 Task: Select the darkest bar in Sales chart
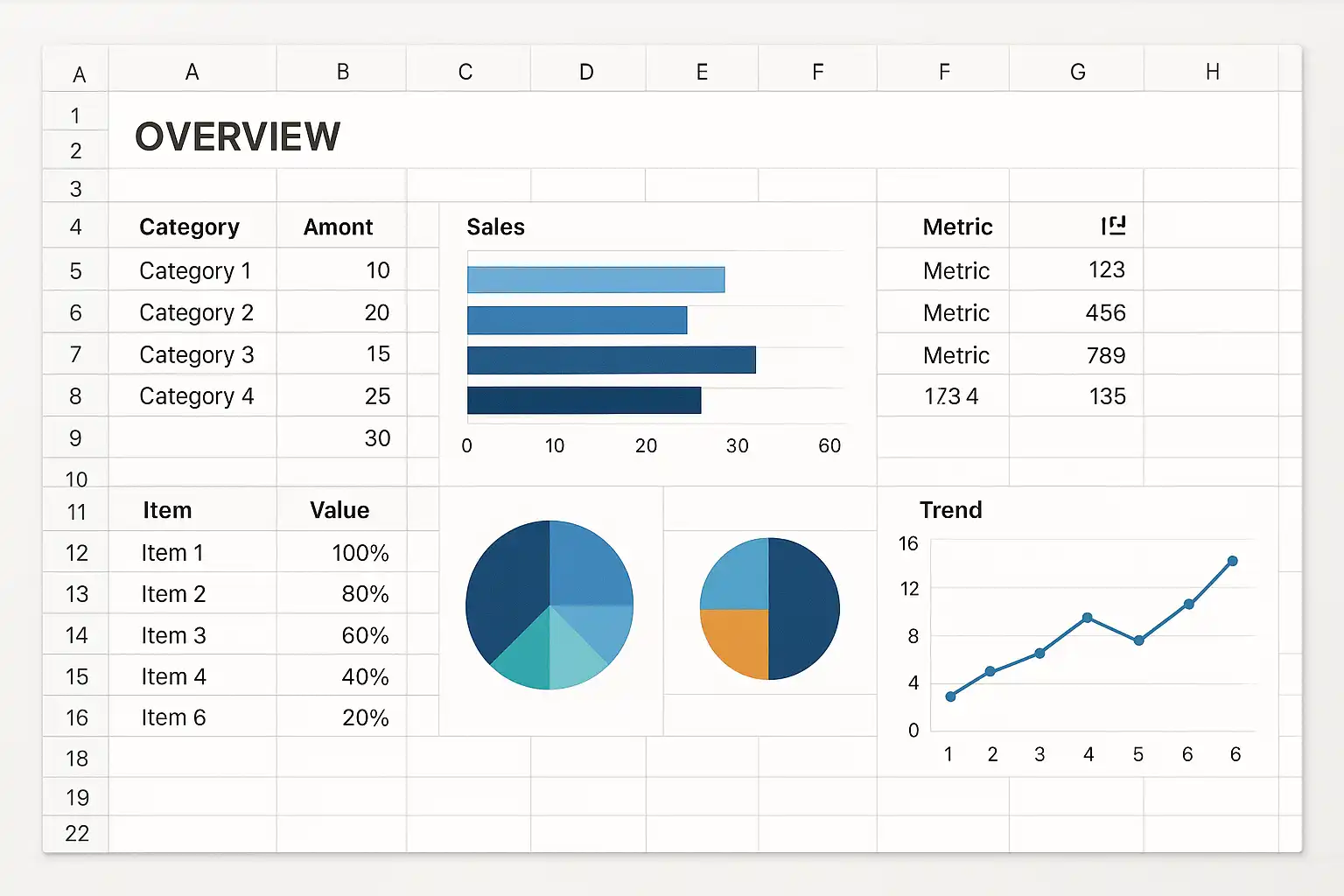[584, 400]
